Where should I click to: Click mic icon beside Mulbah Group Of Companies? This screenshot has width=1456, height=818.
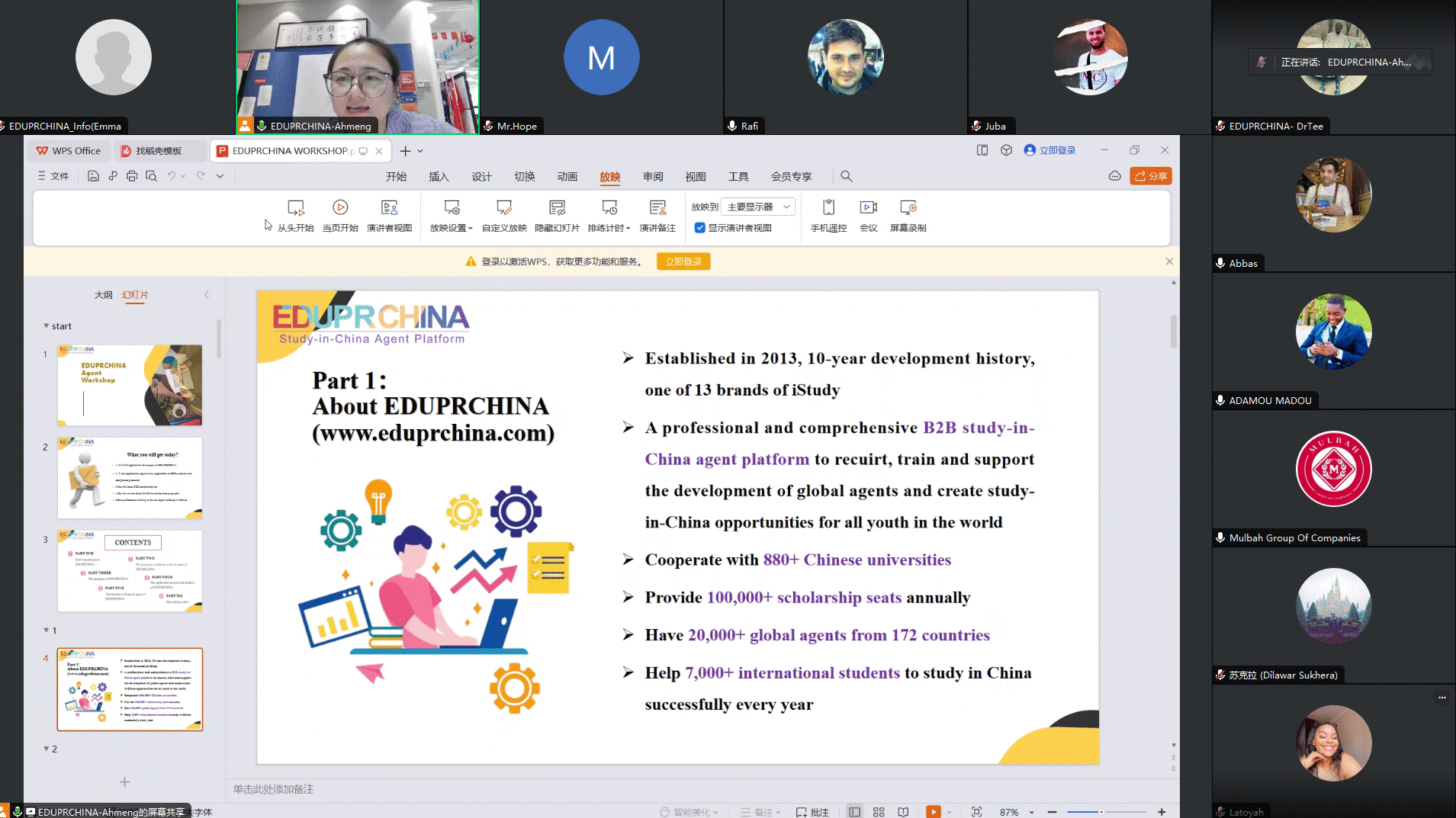coord(1220,537)
